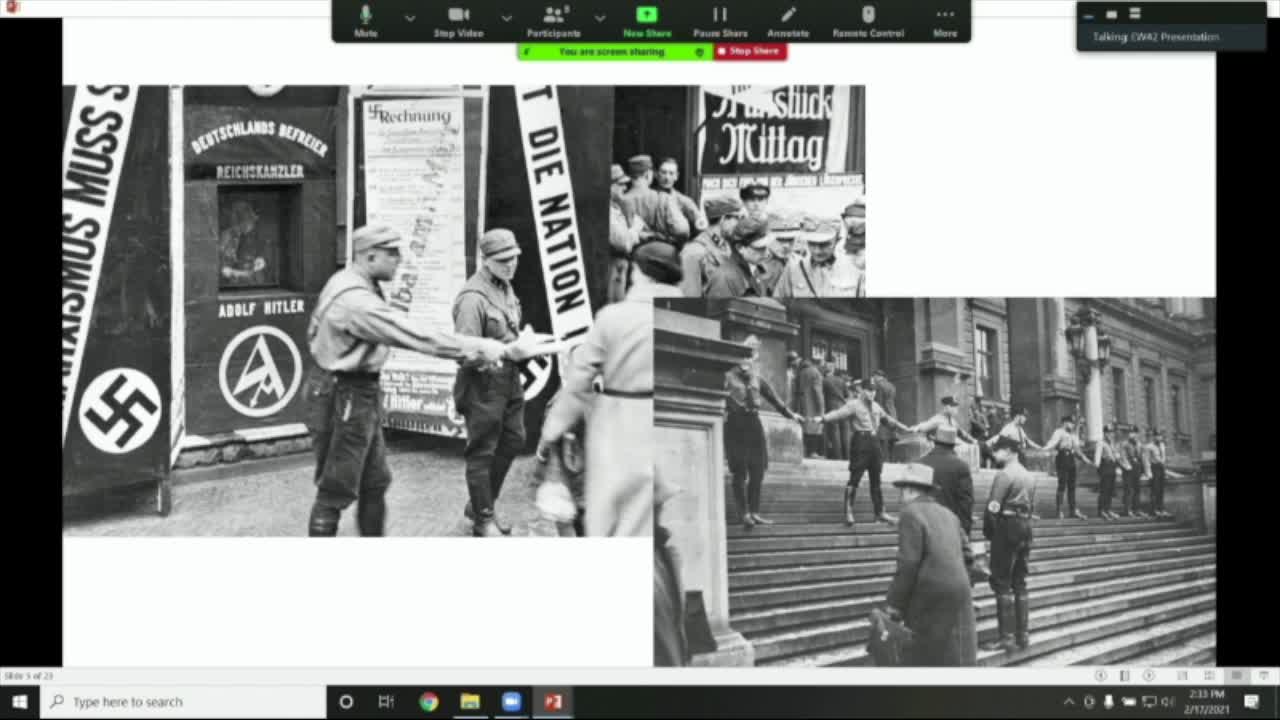
Task: Open Task View on taskbar
Action: point(386,701)
